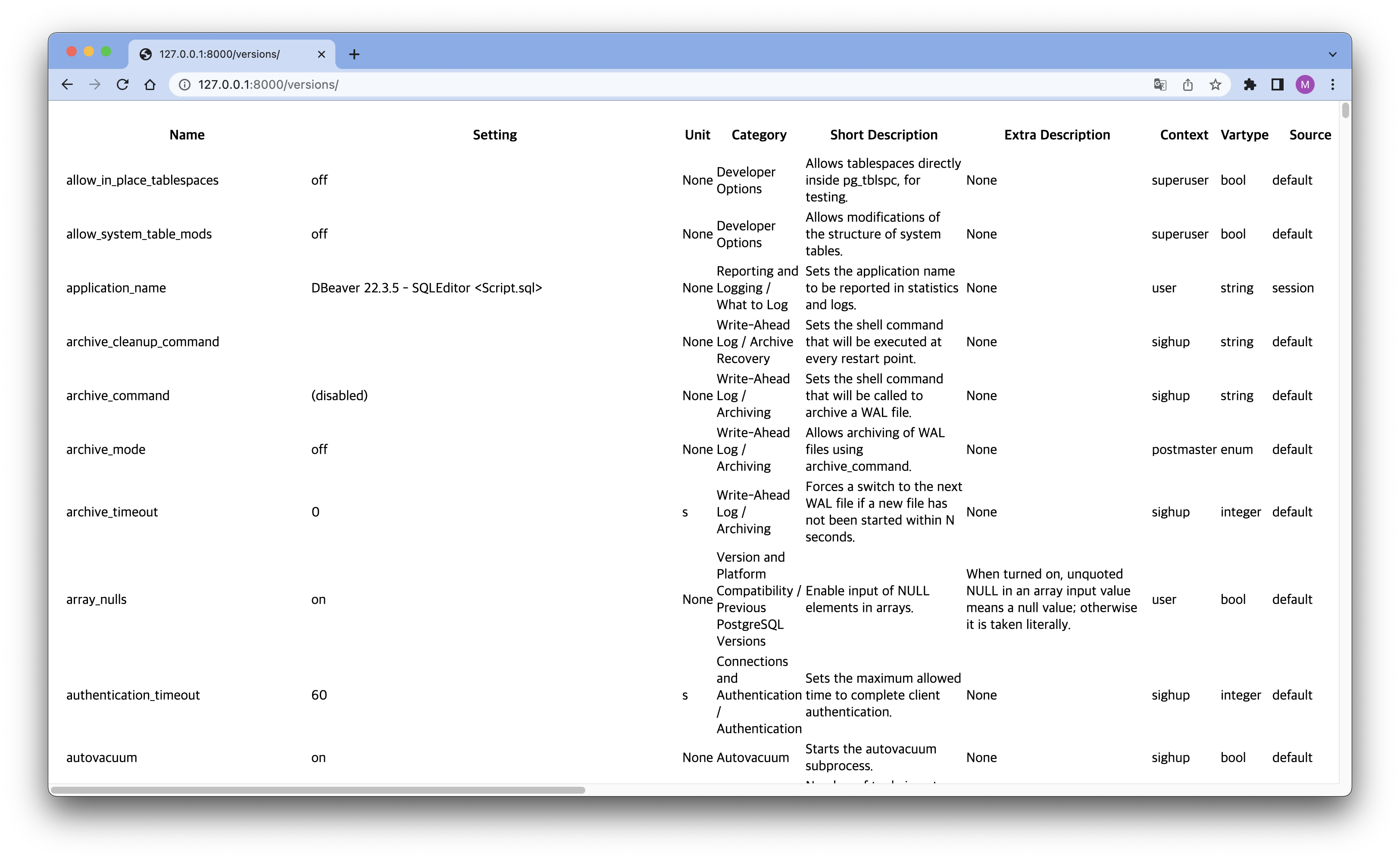This screenshot has height=860, width=1400.
Task: Select the autovacuum name cell
Action: [101, 757]
